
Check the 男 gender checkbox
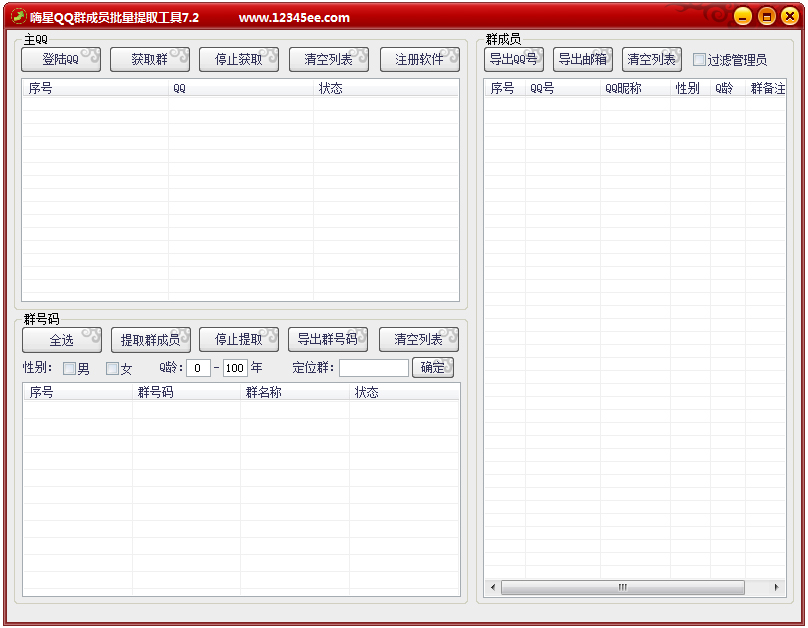click(69, 369)
